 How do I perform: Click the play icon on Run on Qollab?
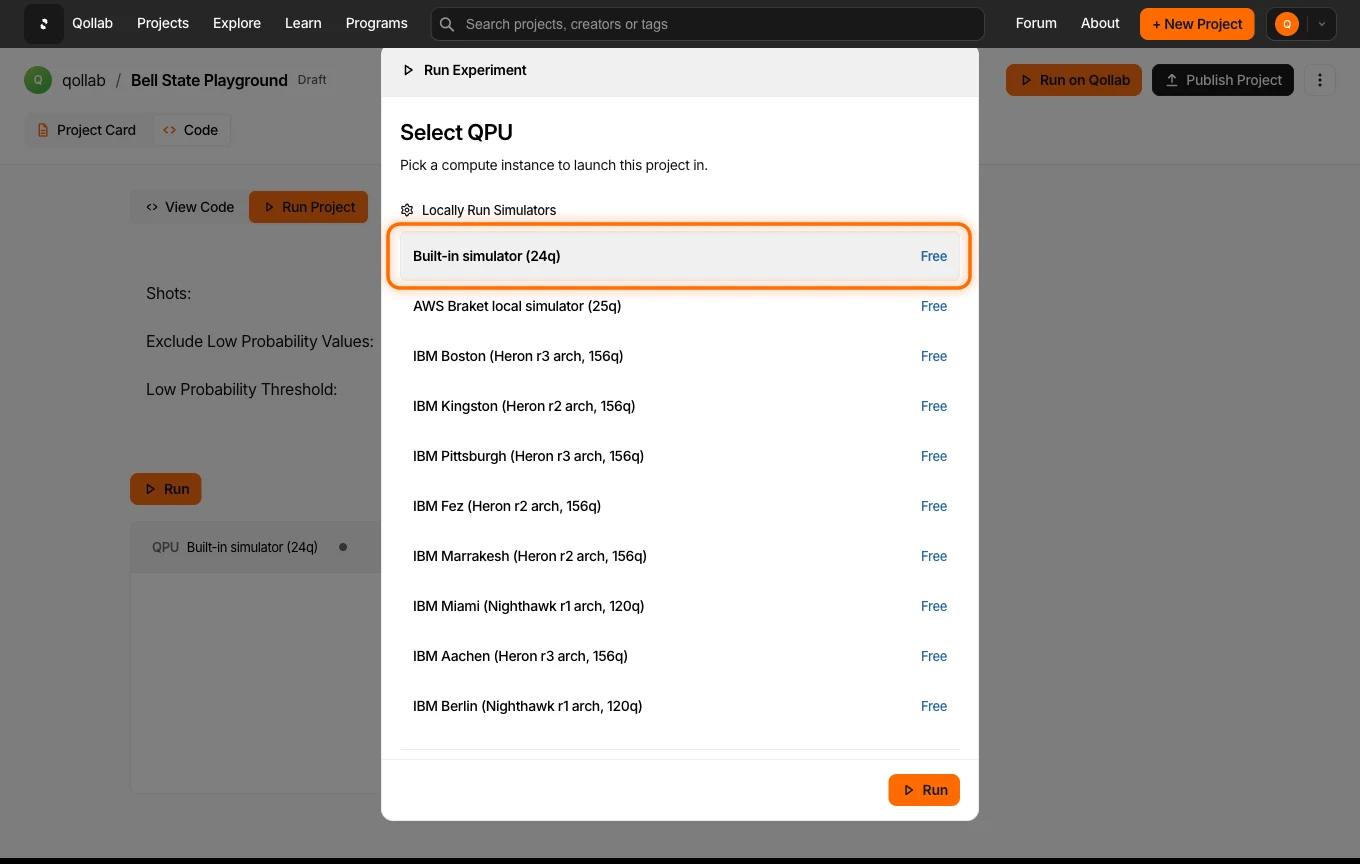pos(1026,80)
